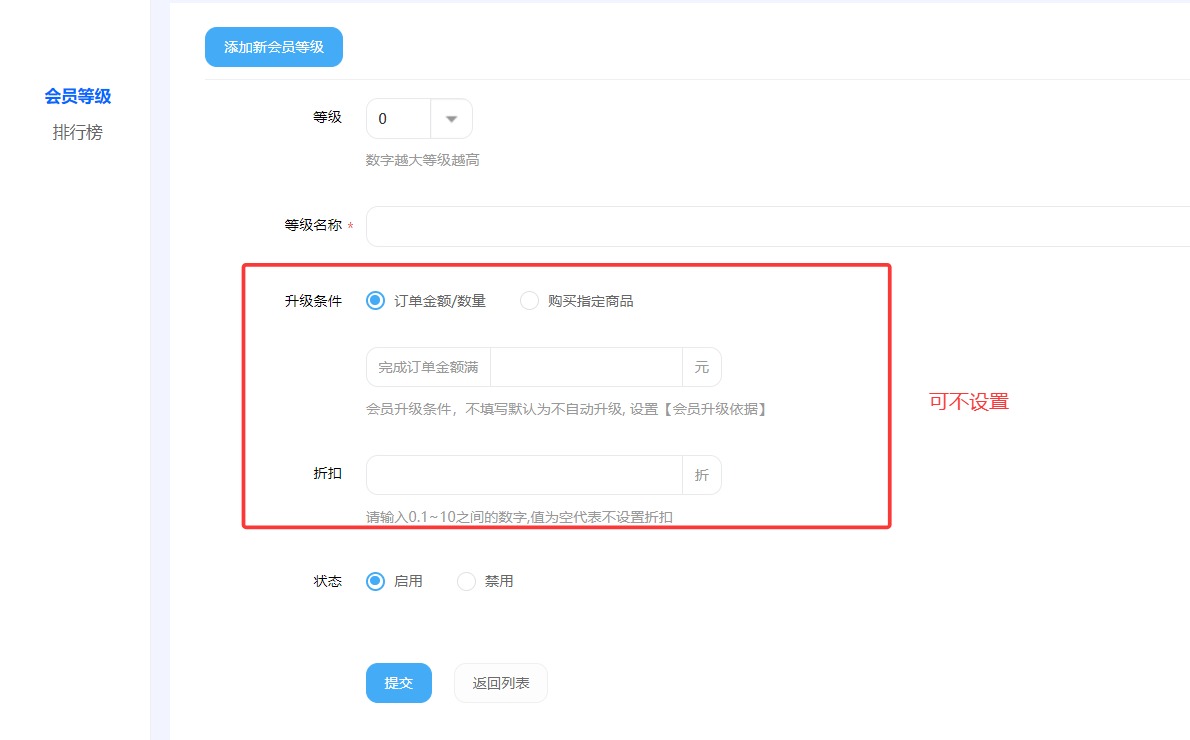Click the dropdown arrow beside value 0
The height and width of the screenshot is (740, 1190).
(451, 118)
